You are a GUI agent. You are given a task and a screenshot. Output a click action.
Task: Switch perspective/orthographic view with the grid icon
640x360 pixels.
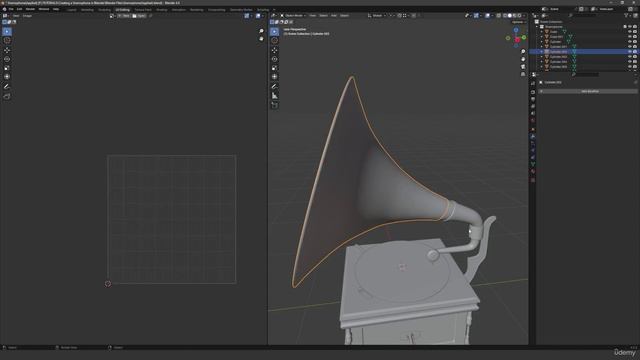click(523, 74)
